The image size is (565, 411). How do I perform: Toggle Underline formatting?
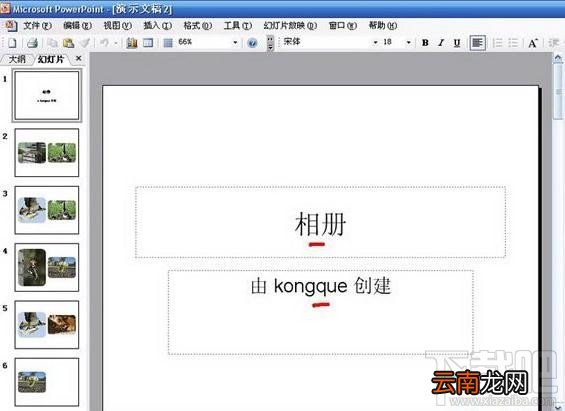[457, 43]
